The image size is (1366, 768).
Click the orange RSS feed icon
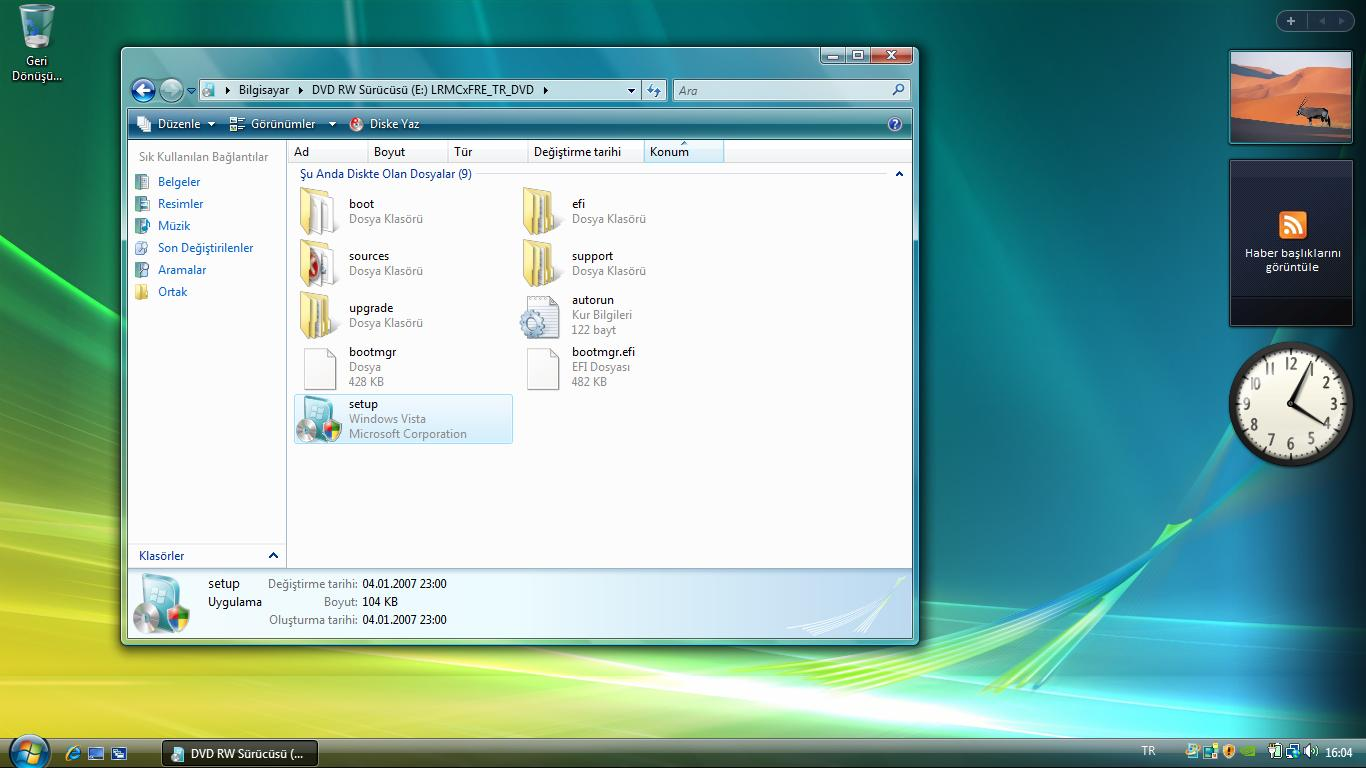(x=1292, y=225)
